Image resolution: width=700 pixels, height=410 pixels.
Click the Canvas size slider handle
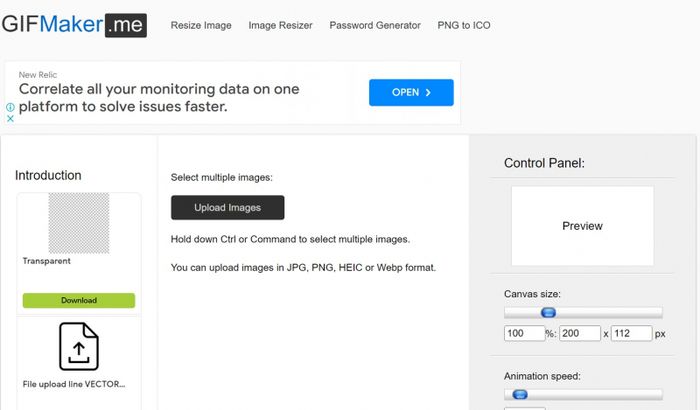[x=548, y=312]
